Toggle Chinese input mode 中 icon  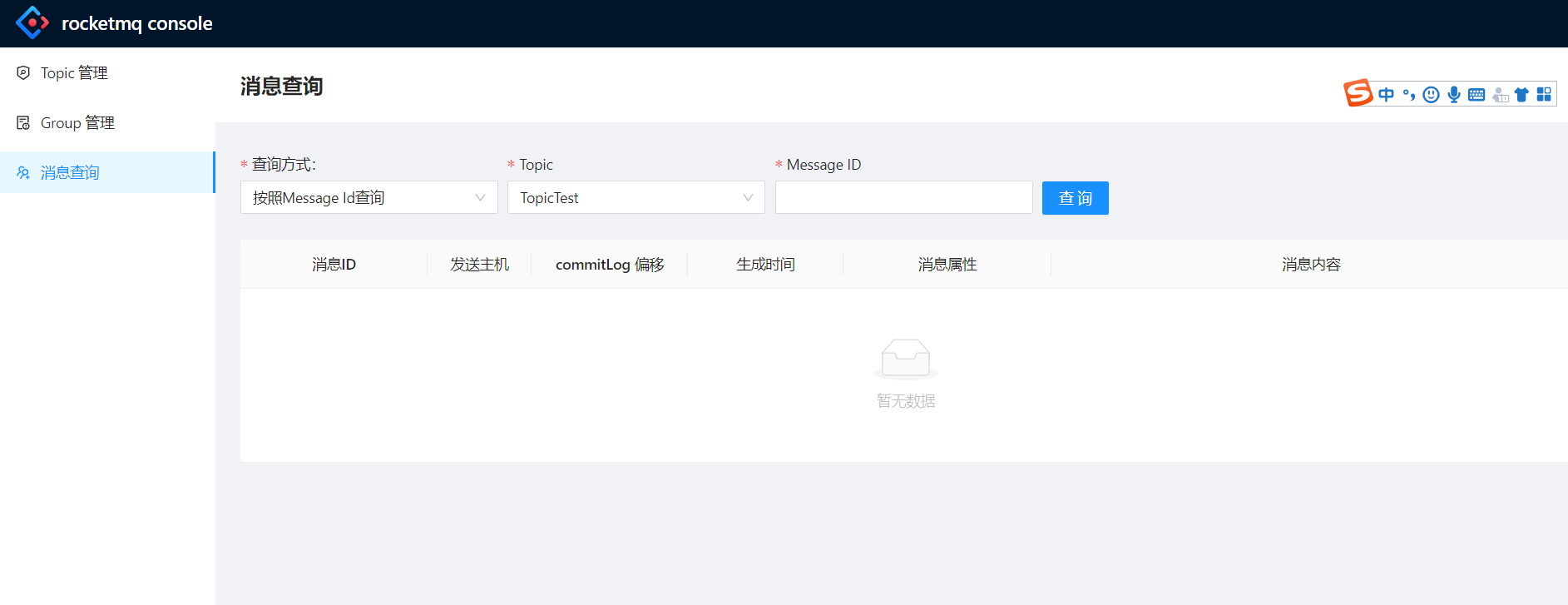[x=1386, y=95]
